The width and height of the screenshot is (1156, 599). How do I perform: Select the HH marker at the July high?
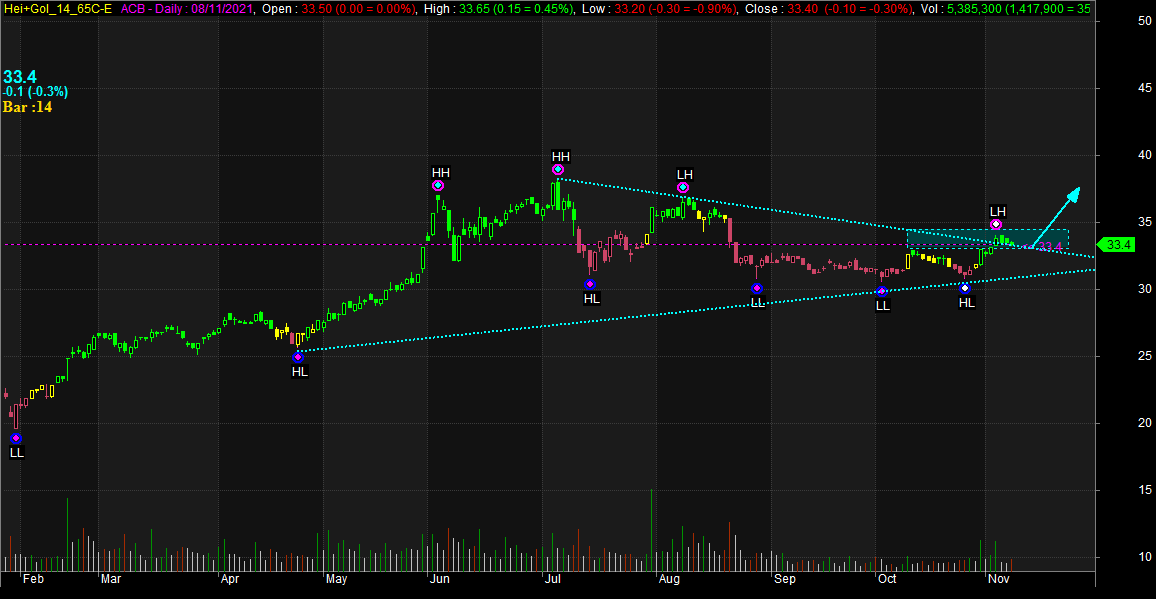click(558, 170)
